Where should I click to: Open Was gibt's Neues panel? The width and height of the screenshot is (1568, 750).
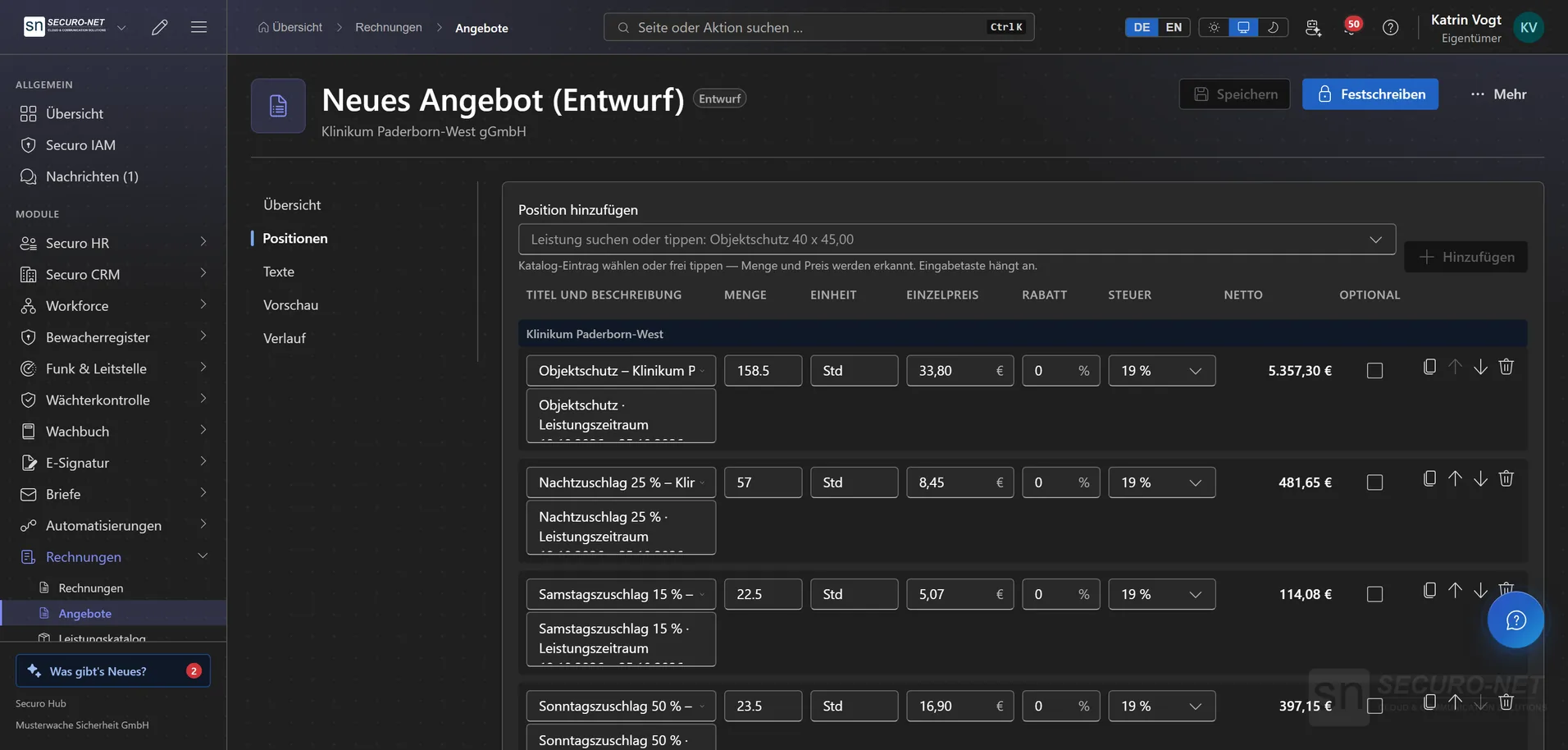(x=113, y=671)
